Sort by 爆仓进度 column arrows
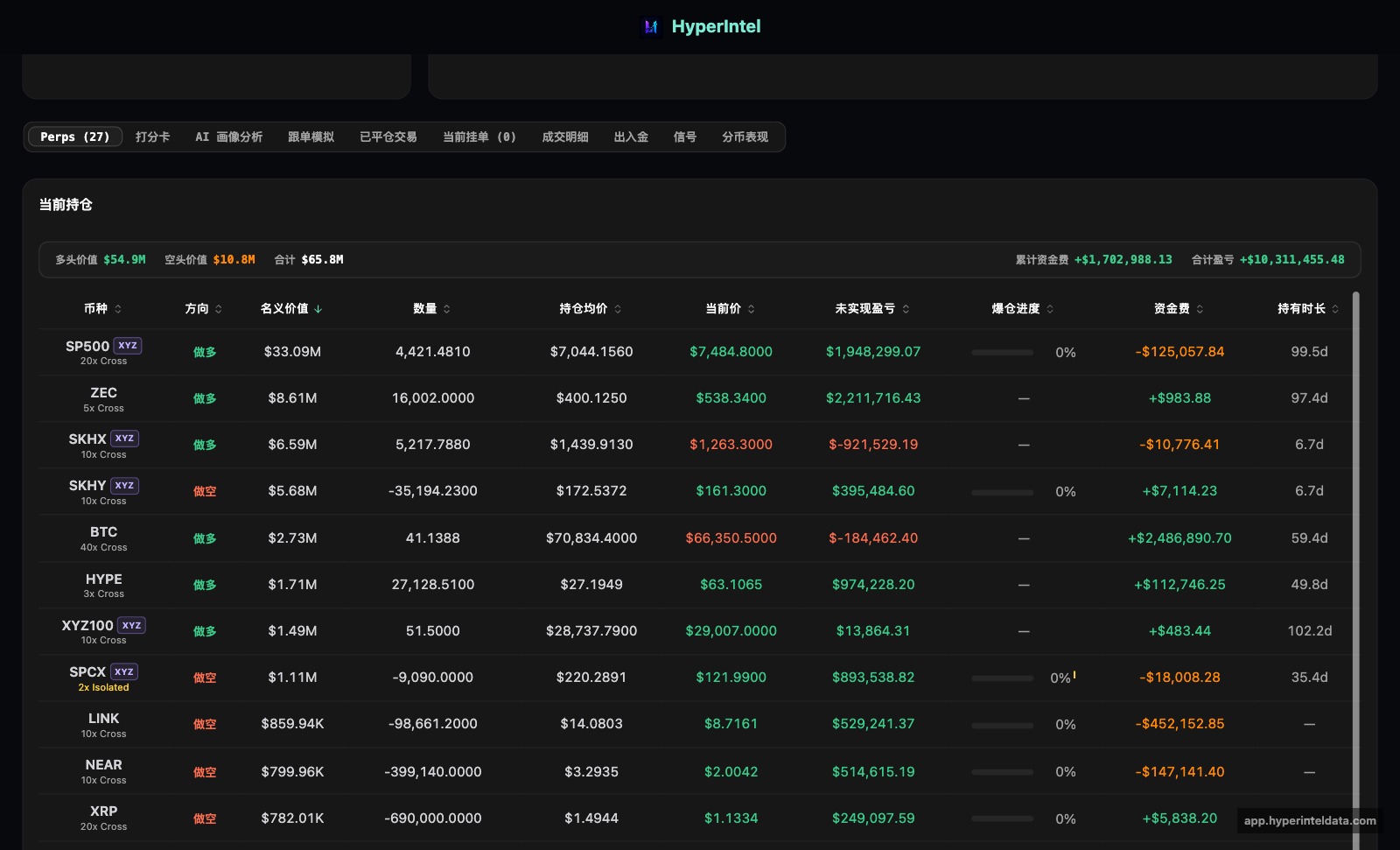Screen dimensions: 1400x850 pyautogui.click(x=1050, y=309)
